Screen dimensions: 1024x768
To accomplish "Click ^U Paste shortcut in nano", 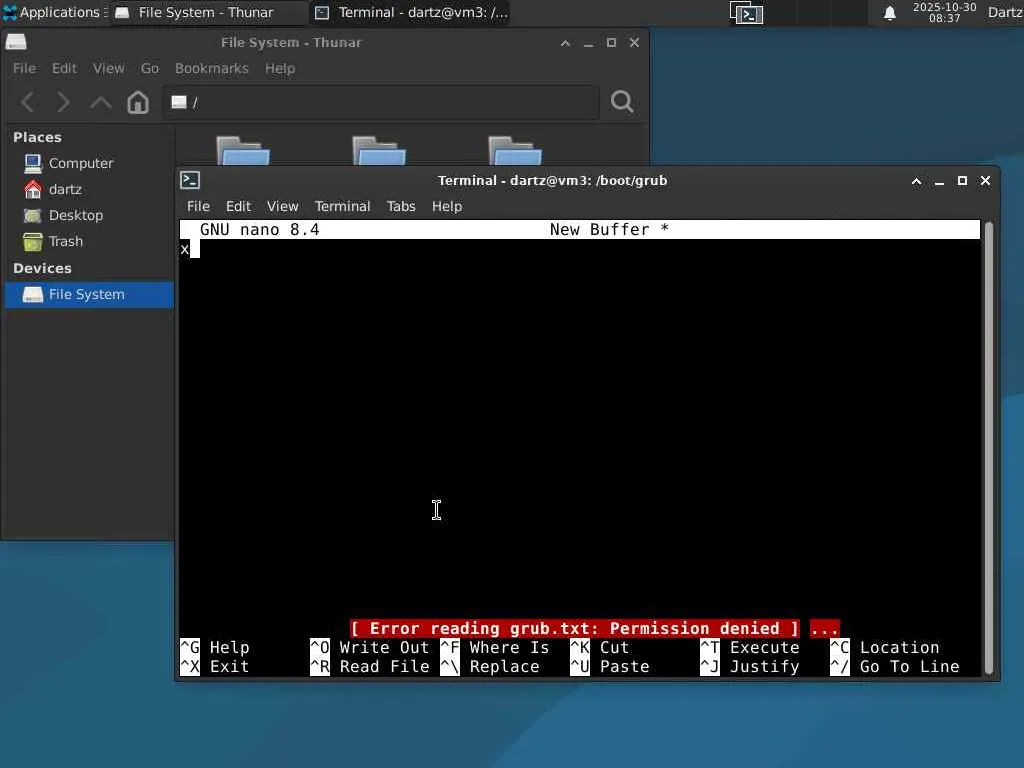I will tap(610, 667).
